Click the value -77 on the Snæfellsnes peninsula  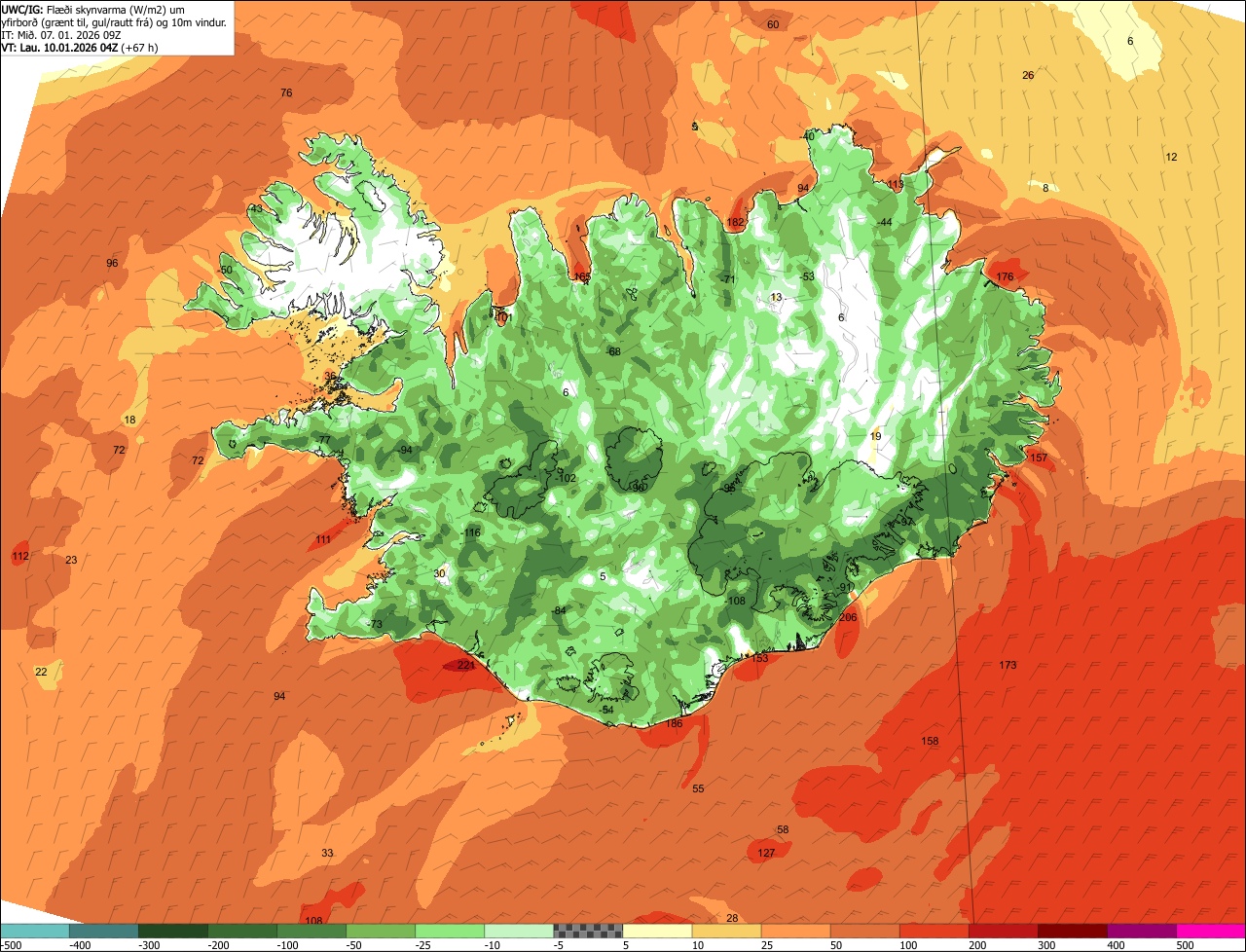click(x=323, y=441)
